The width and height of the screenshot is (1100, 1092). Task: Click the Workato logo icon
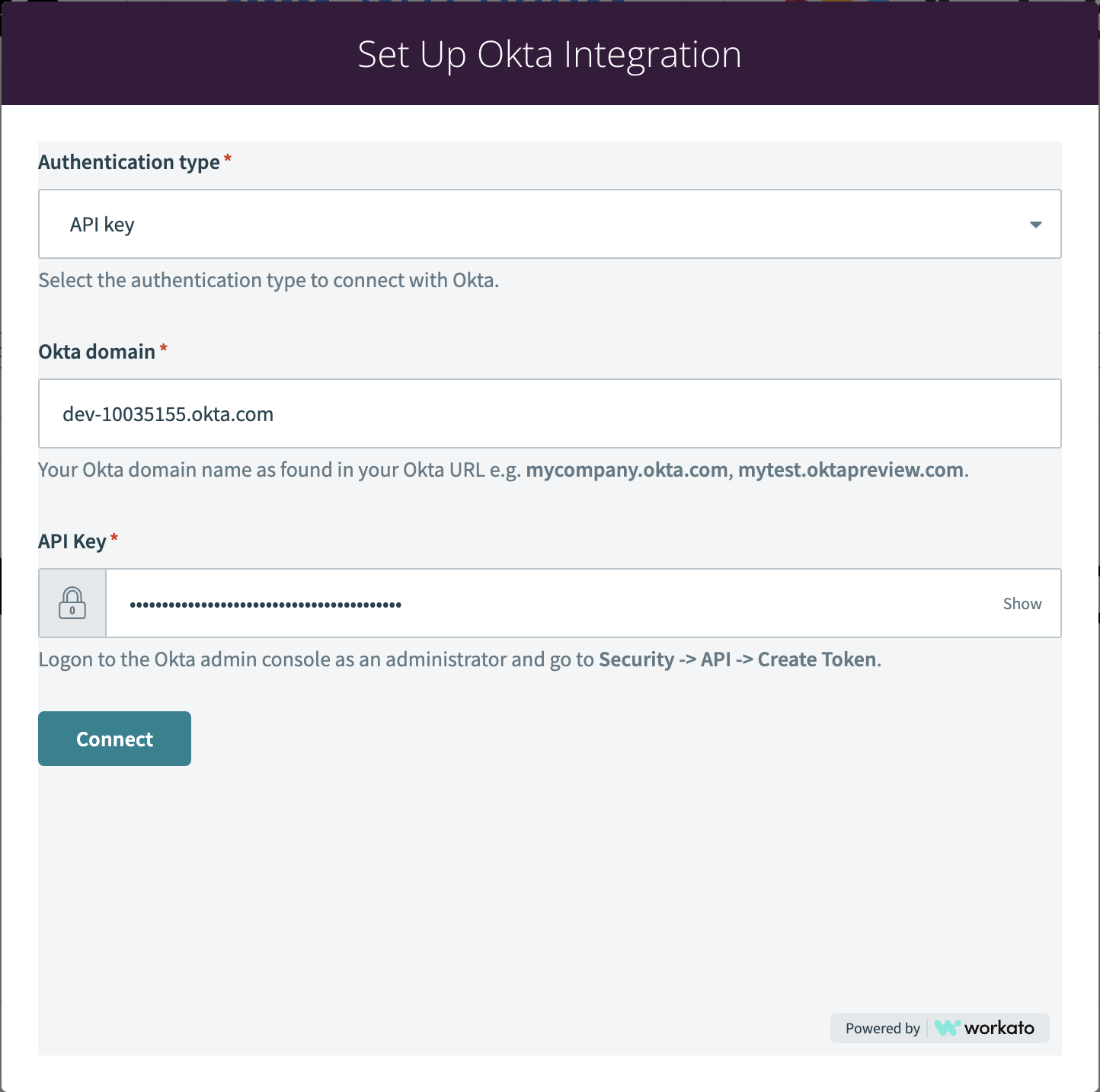click(x=947, y=1028)
